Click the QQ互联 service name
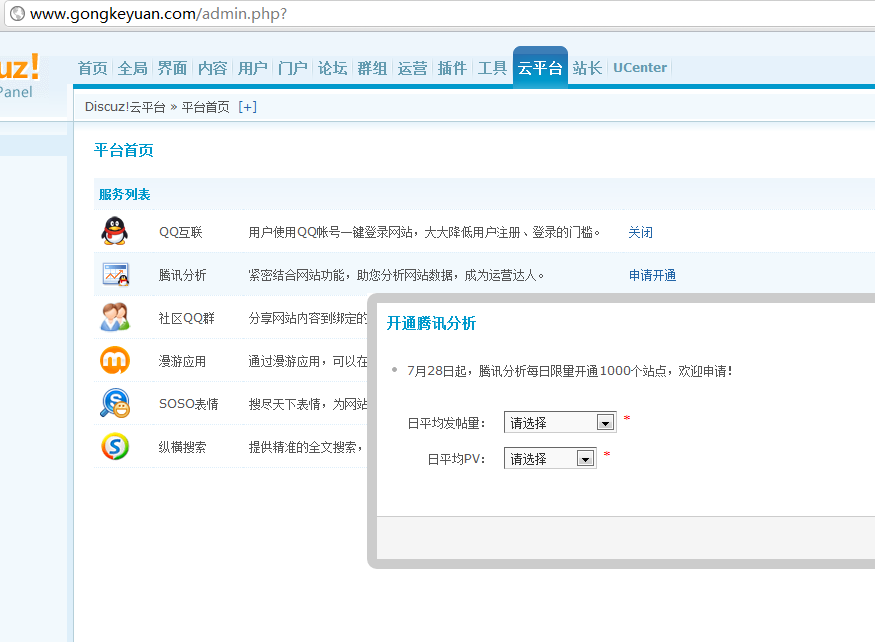 (181, 232)
